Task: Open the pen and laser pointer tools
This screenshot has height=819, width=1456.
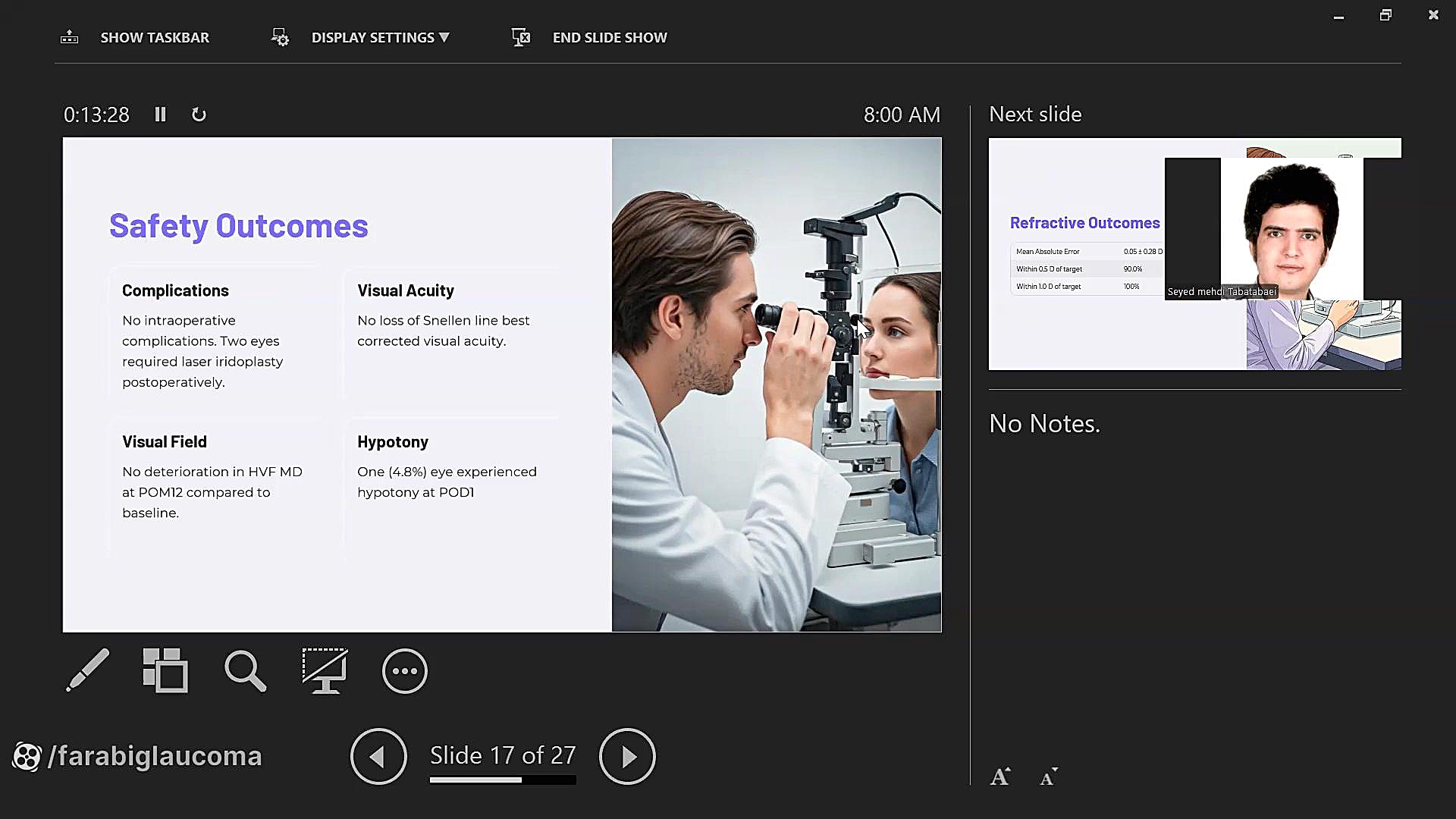Action: pos(87,670)
